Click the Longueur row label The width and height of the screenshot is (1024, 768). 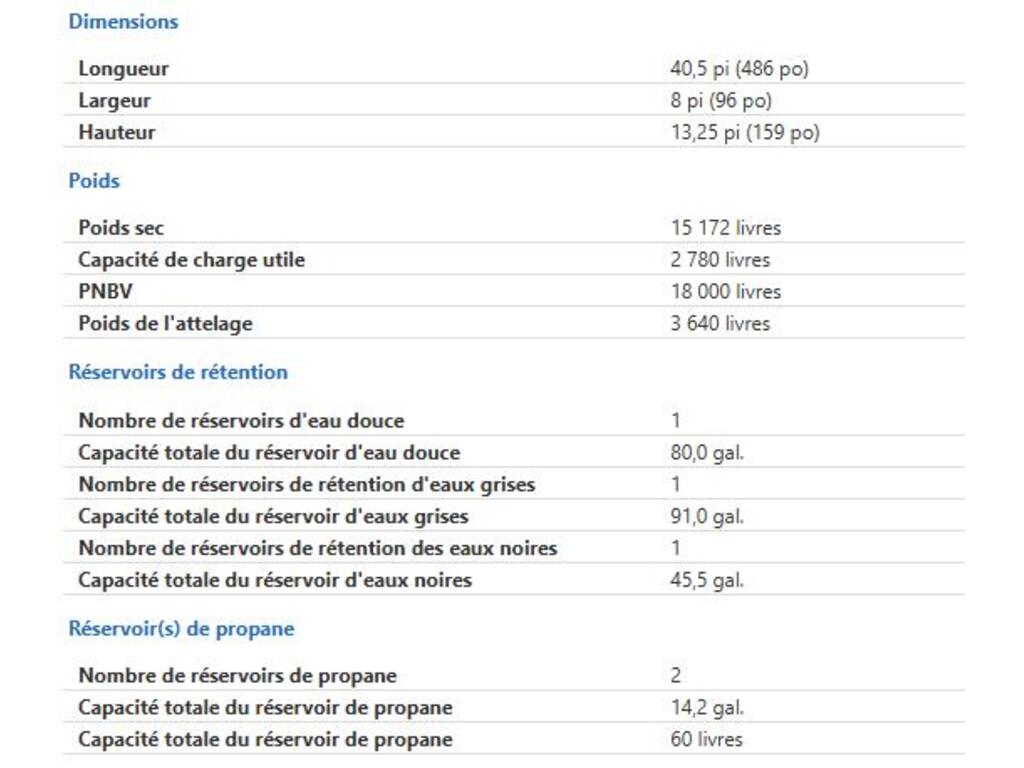(123, 69)
